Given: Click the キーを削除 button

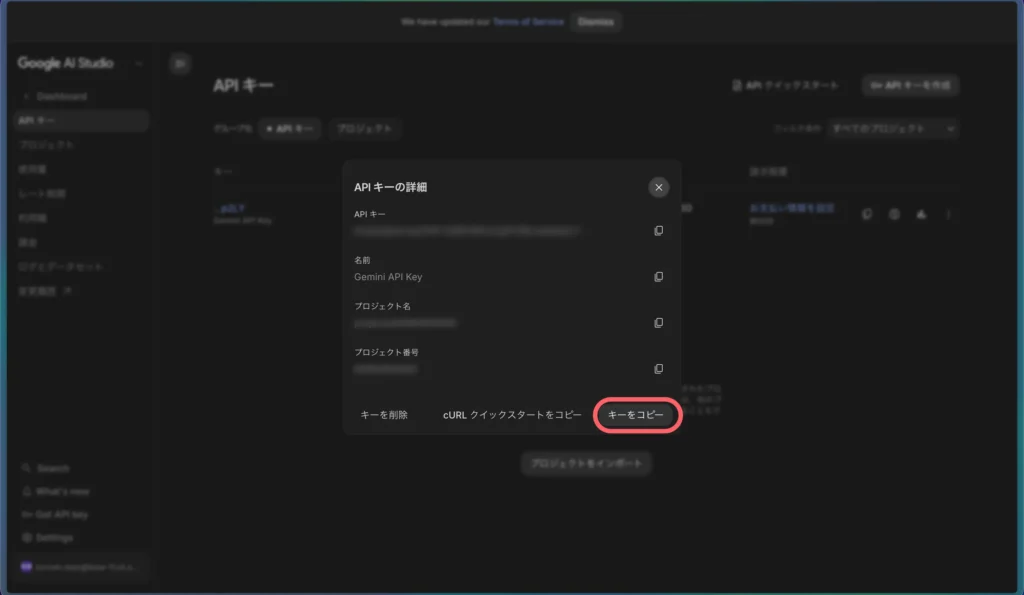Looking at the screenshot, I should tap(384, 415).
